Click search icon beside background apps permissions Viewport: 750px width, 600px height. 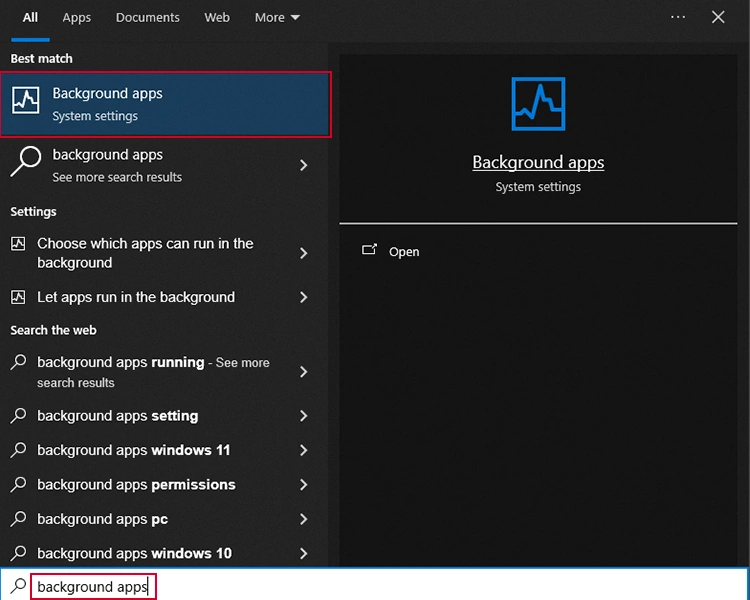click(x=18, y=484)
